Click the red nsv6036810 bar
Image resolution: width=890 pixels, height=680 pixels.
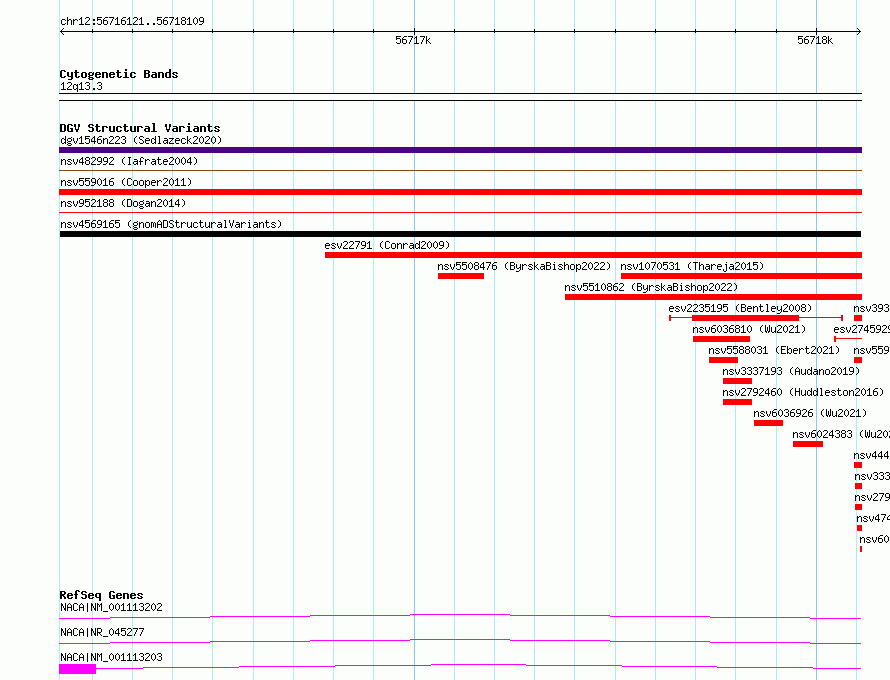point(721,339)
